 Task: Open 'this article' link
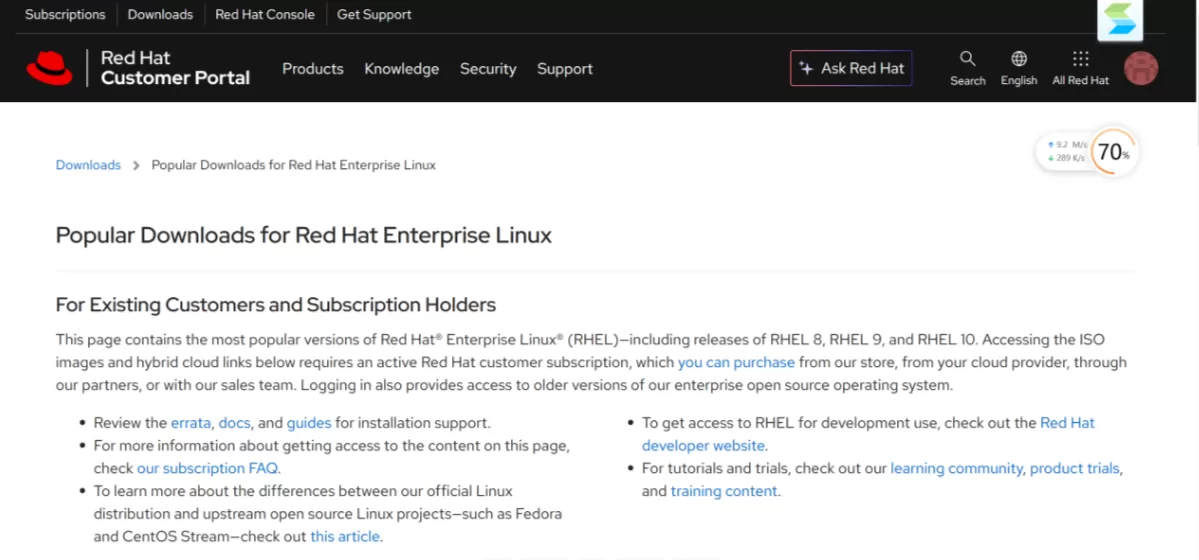pyautogui.click(x=345, y=536)
